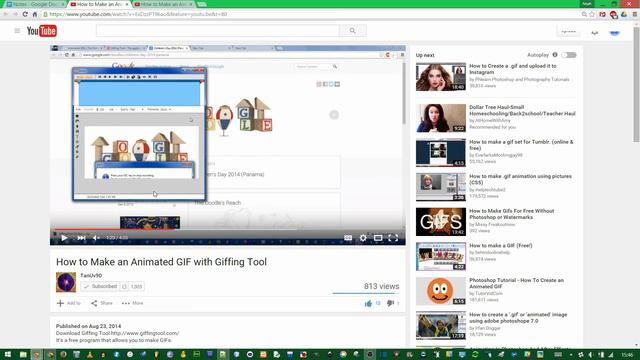Viewport: 640px width, 360px height.
Task: Click the GIFS thumbnail for 'Without Photoshop or Watermarks'
Action: click(441, 222)
